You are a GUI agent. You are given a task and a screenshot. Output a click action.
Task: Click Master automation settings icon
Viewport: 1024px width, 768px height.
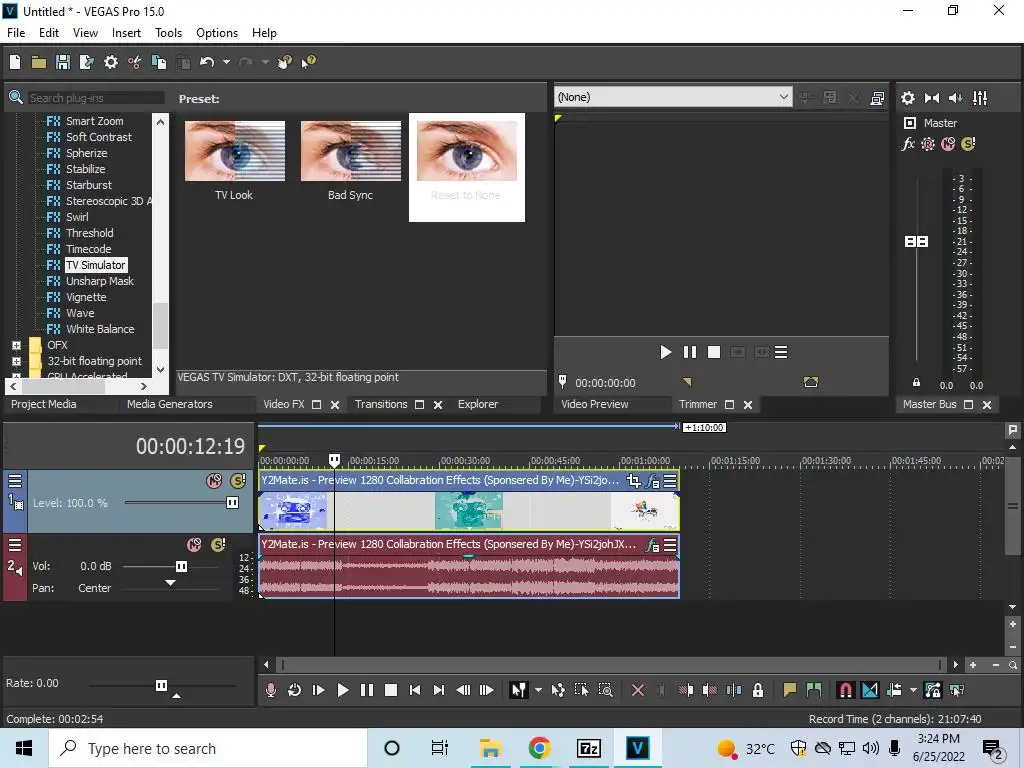(928, 144)
